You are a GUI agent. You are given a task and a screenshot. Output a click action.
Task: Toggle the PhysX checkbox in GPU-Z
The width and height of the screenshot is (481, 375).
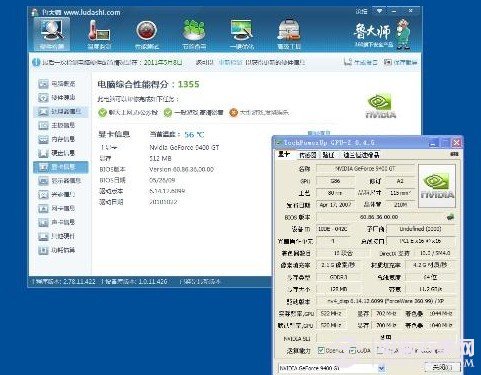380,350
